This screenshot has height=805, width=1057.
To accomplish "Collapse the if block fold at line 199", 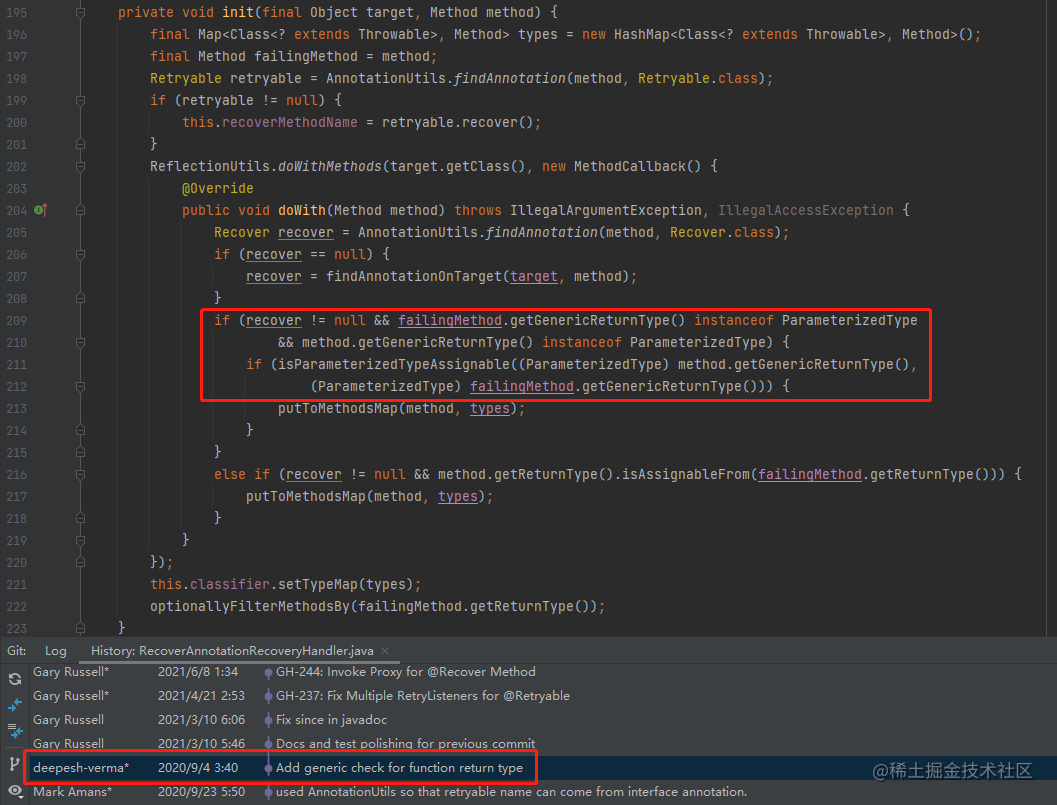I will [x=80, y=100].
